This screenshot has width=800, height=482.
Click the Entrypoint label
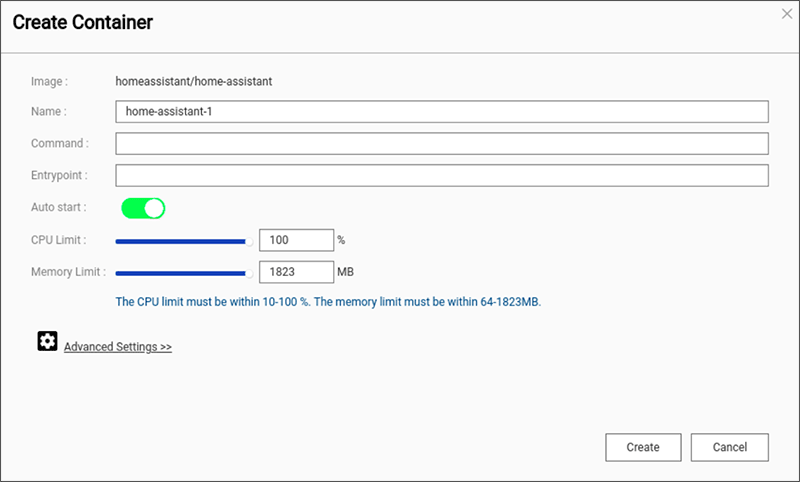(59, 175)
